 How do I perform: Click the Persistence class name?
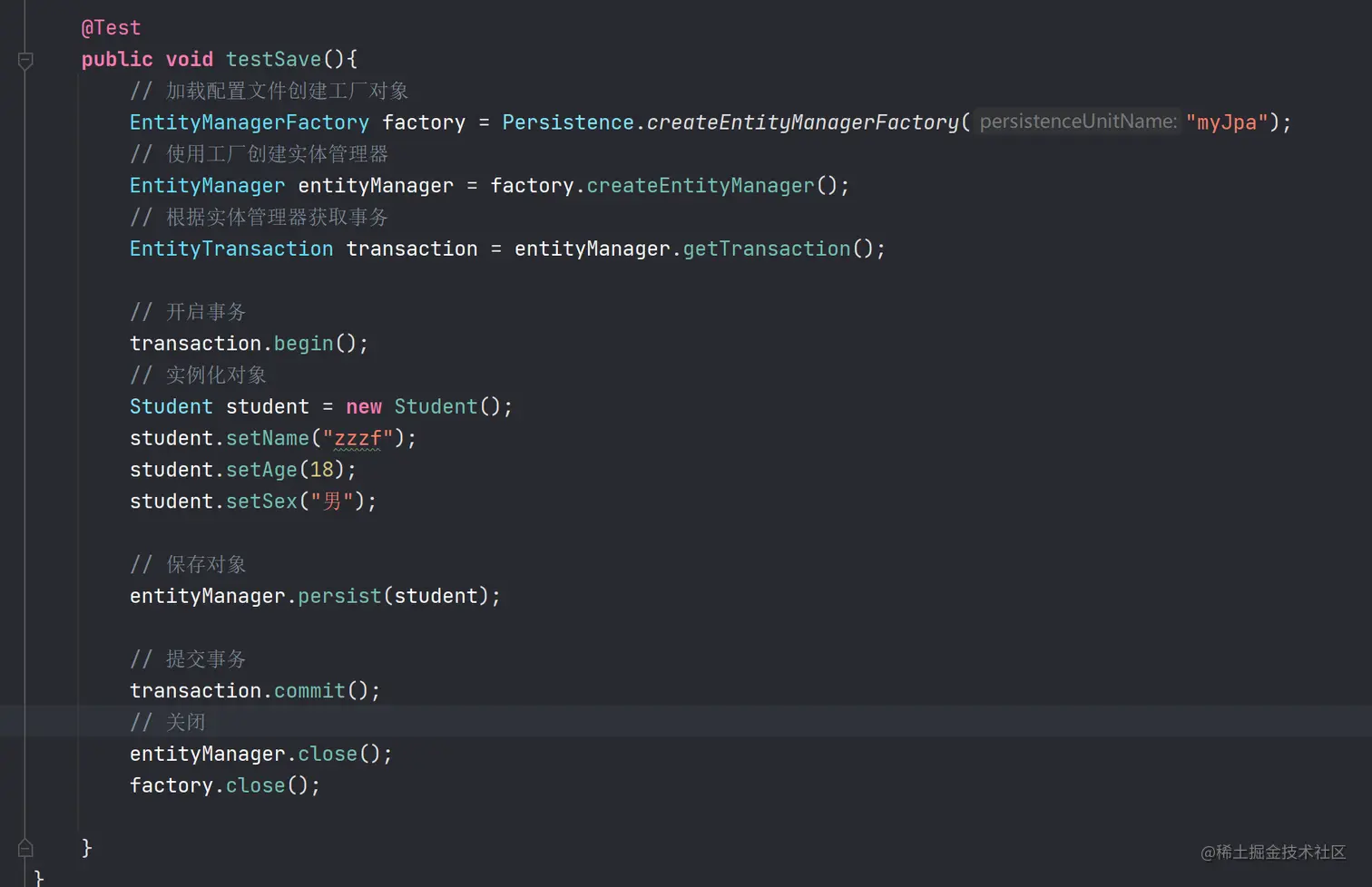tap(568, 122)
